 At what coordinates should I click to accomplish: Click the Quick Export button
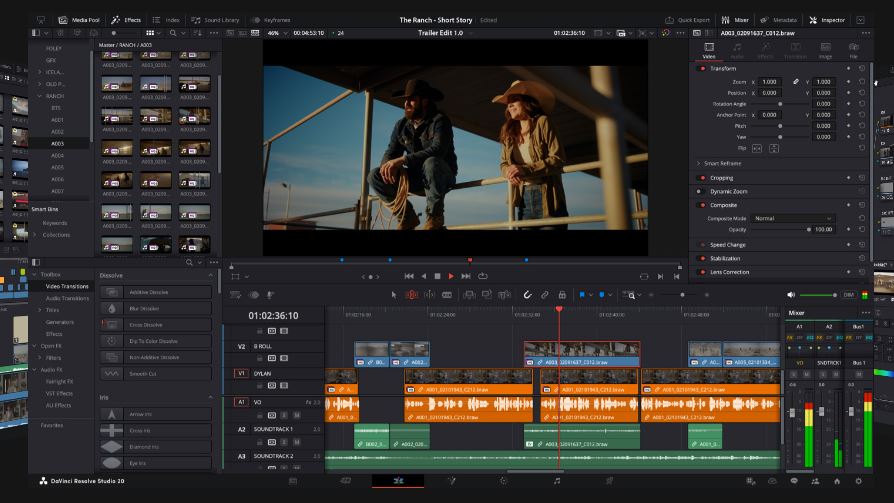tap(690, 19)
